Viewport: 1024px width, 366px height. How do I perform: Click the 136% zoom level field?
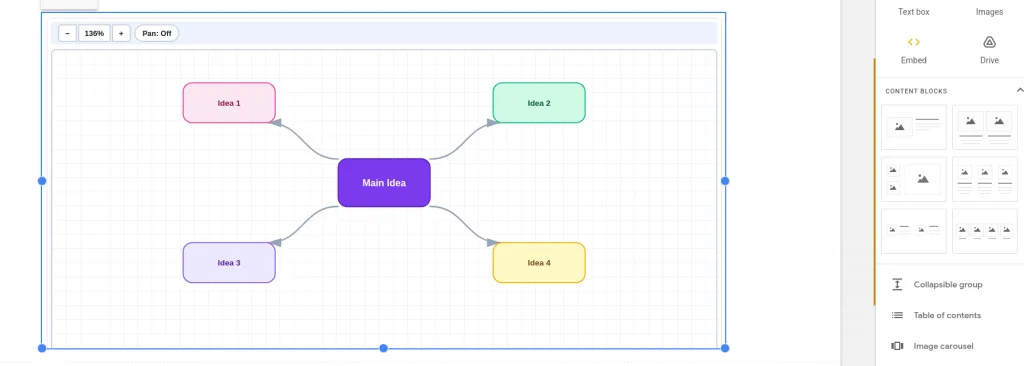[x=94, y=33]
